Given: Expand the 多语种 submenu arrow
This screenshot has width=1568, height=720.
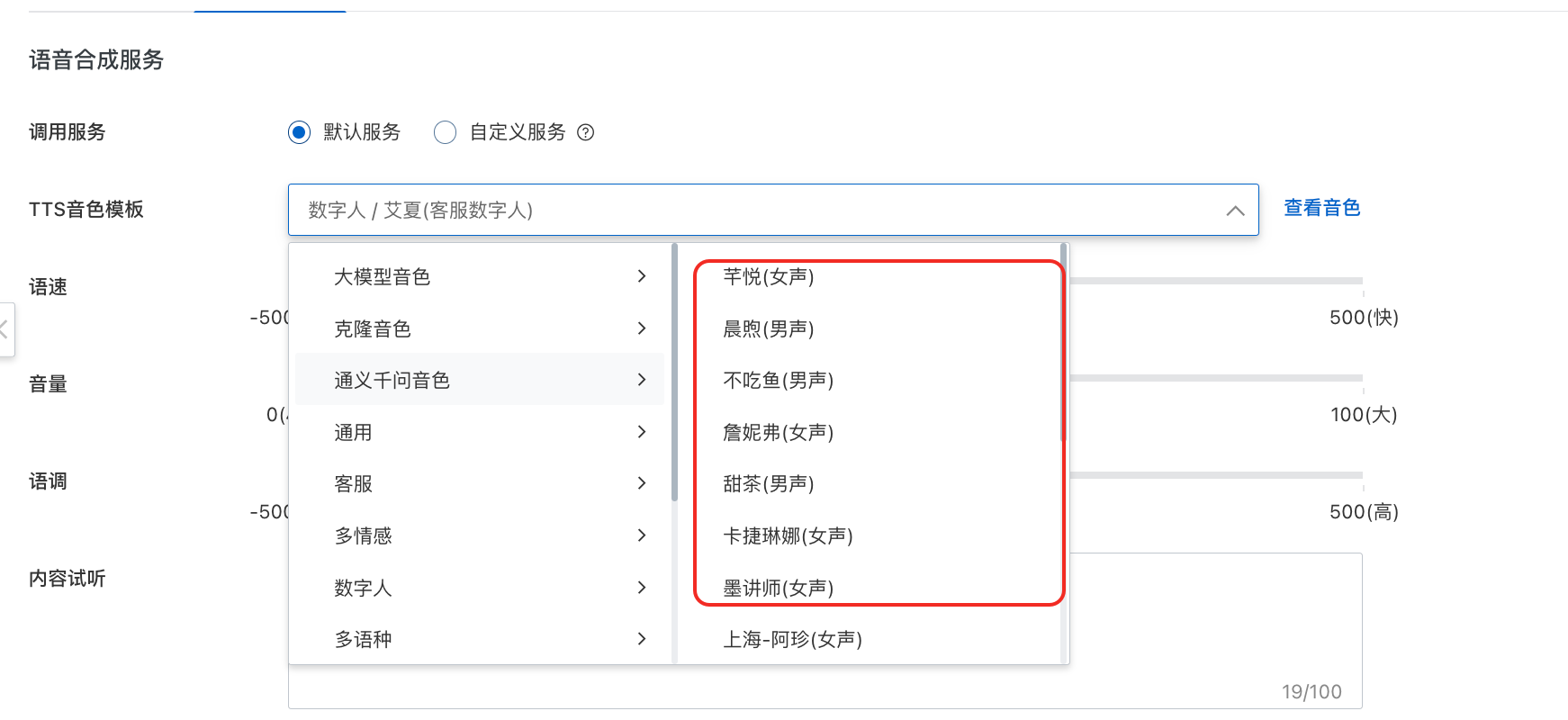Looking at the screenshot, I should pos(641,639).
